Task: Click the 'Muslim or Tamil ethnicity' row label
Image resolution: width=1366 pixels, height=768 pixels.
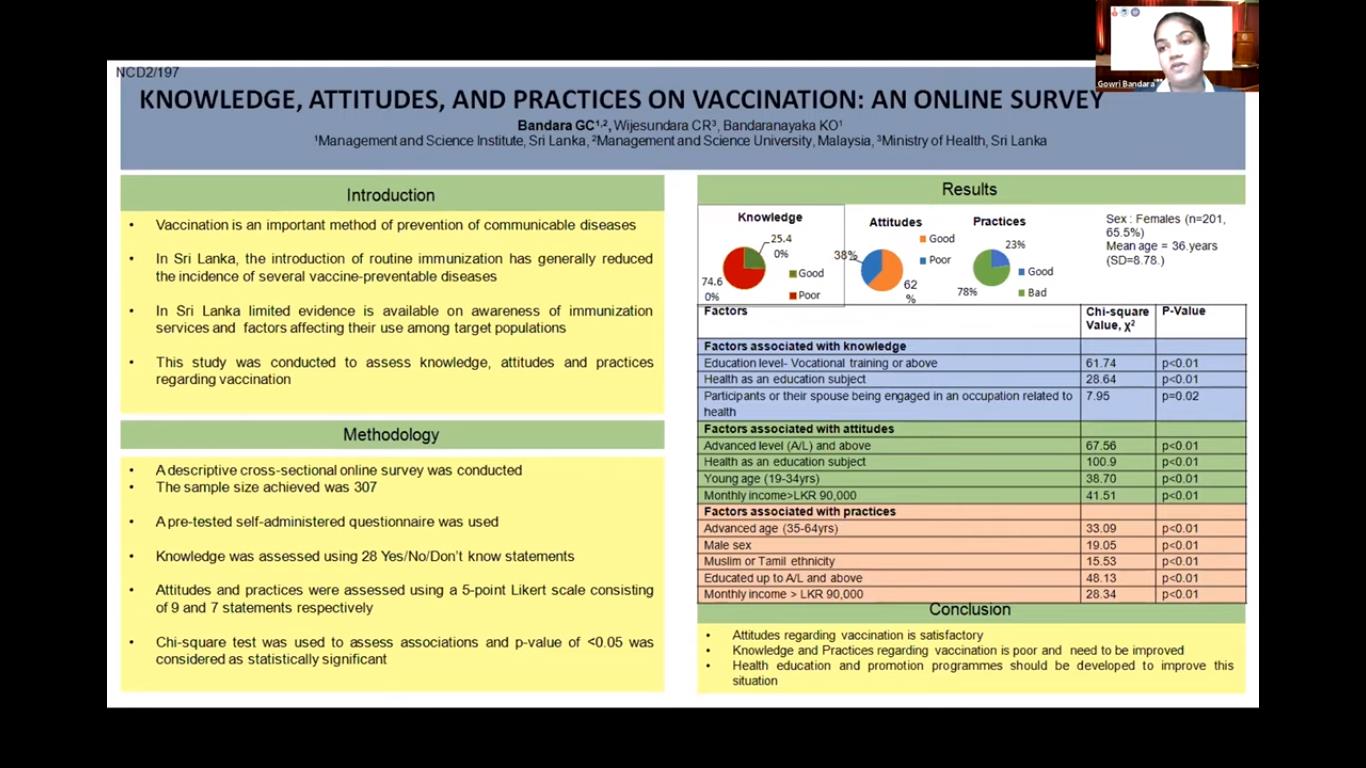Action: click(x=769, y=561)
